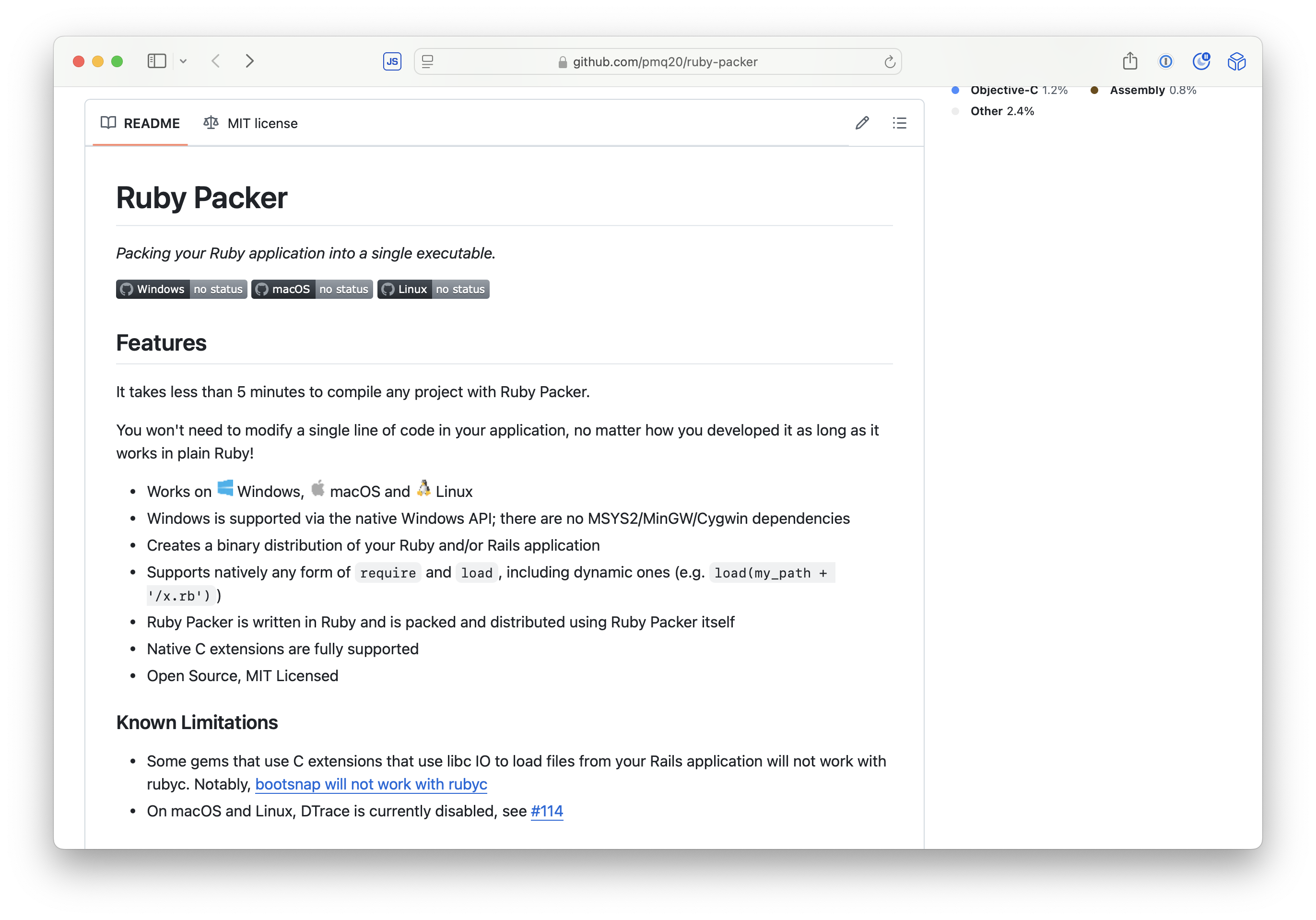The width and height of the screenshot is (1316, 920).
Task: Click the red close window button
Action: click(x=79, y=61)
